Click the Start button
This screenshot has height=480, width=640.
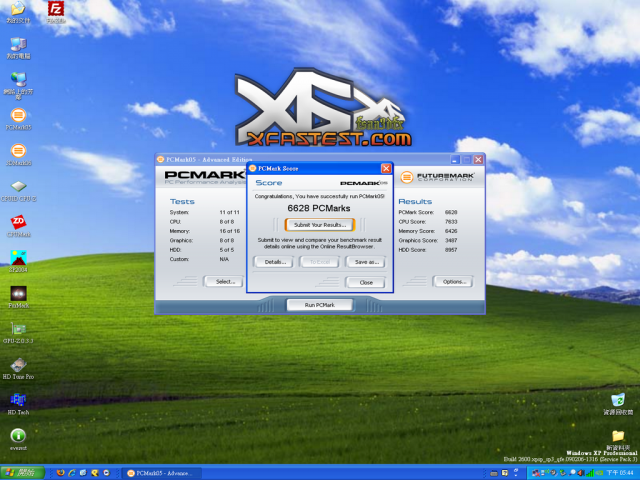coord(22,473)
